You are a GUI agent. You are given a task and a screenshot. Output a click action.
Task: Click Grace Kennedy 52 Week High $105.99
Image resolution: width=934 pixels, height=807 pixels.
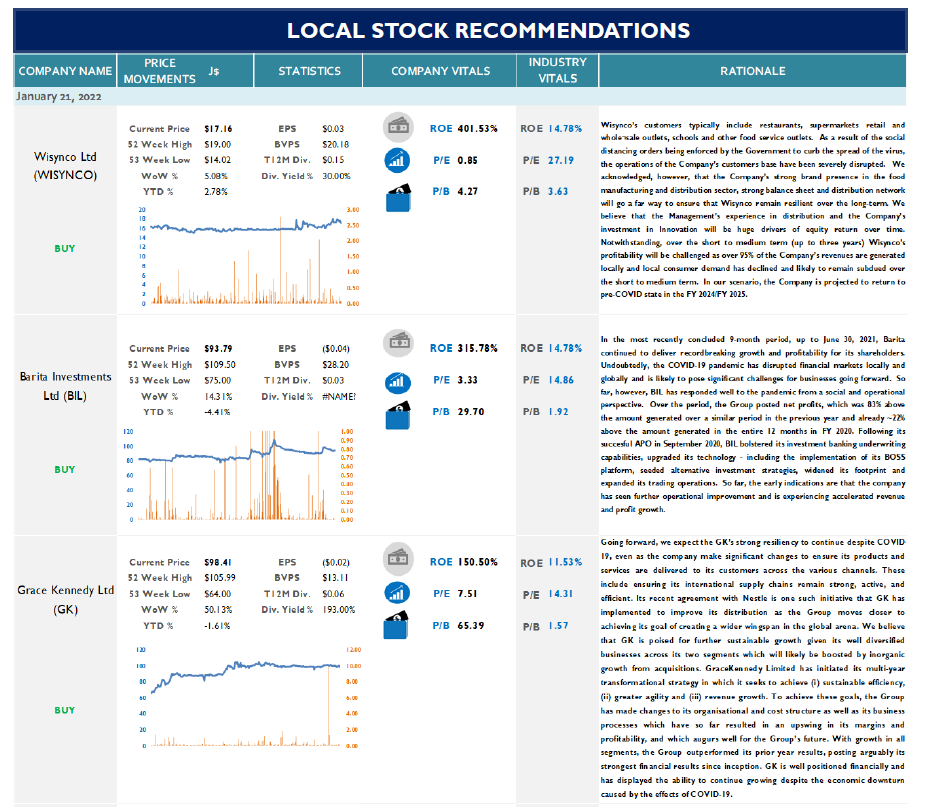[x=220, y=578]
